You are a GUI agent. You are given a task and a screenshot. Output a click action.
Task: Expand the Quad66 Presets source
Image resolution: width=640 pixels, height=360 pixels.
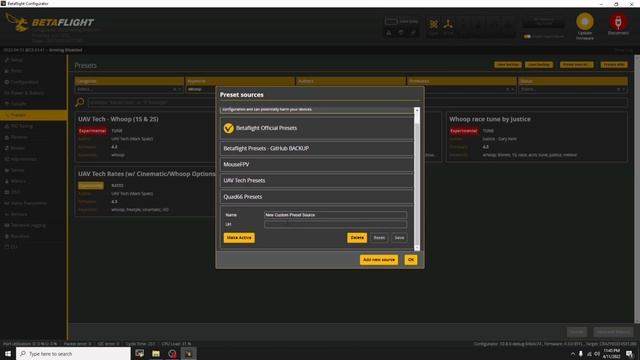point(317,197)
